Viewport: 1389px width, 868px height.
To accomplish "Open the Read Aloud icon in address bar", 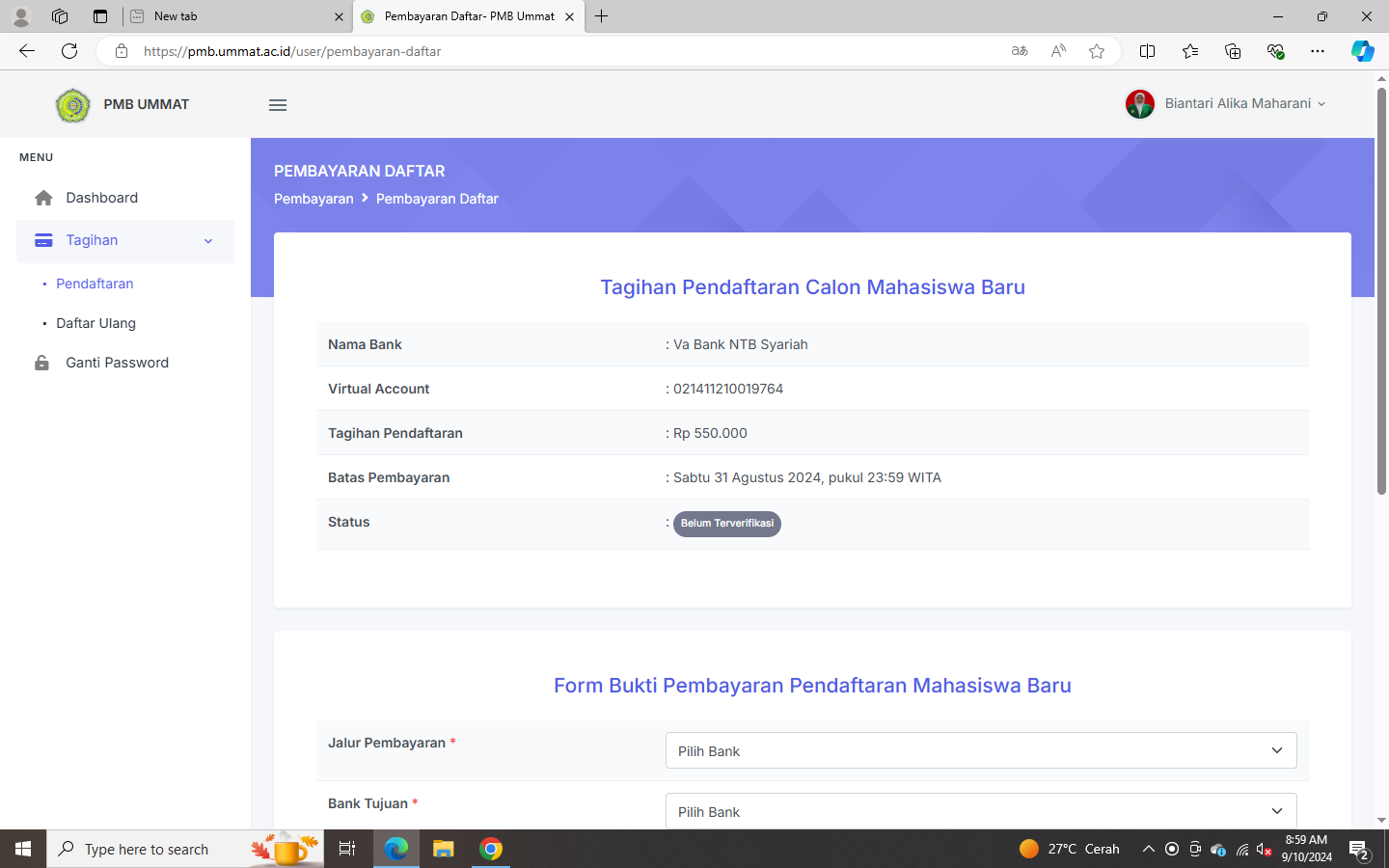I will coord(1058,51).
